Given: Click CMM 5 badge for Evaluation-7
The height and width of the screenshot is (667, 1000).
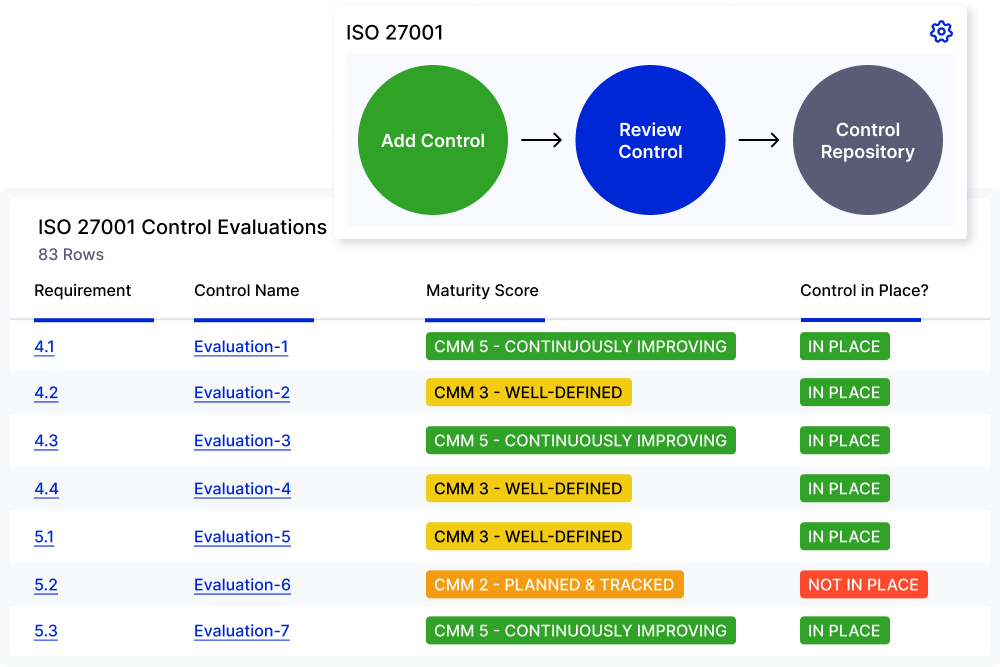Looking at the screenshot, I should coord(580,631).
